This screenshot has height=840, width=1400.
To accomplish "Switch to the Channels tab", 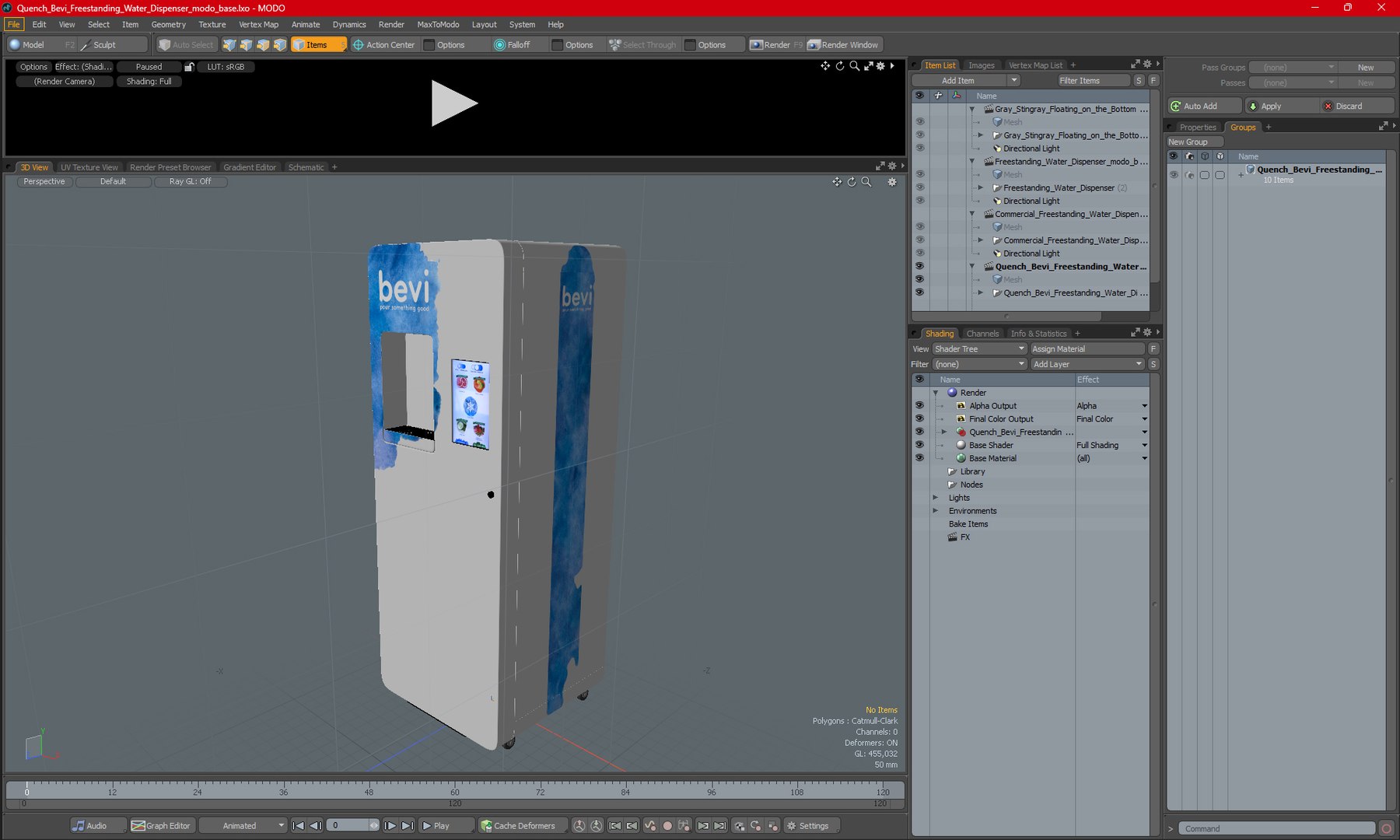I will [x=982, y=334].
